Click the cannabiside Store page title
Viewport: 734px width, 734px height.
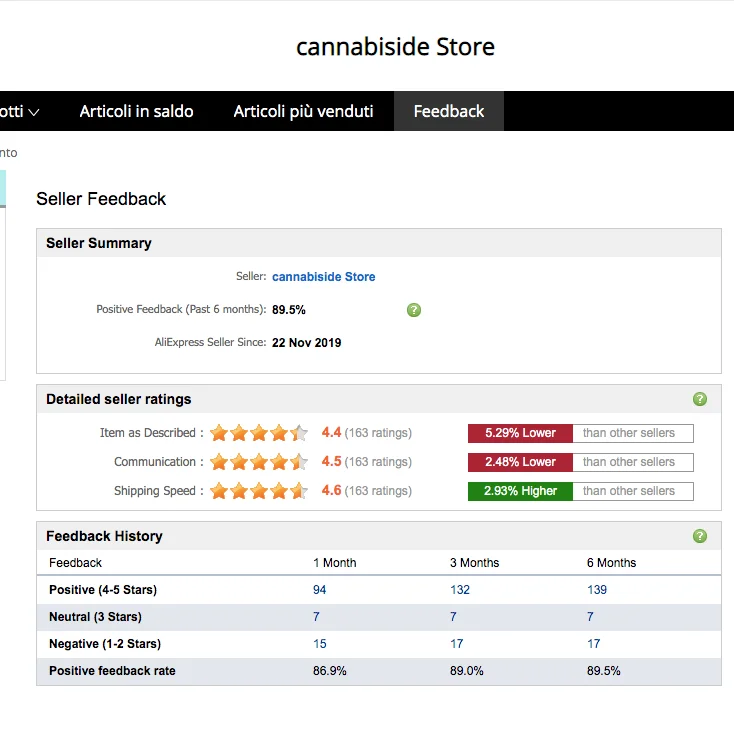[396, 46]
